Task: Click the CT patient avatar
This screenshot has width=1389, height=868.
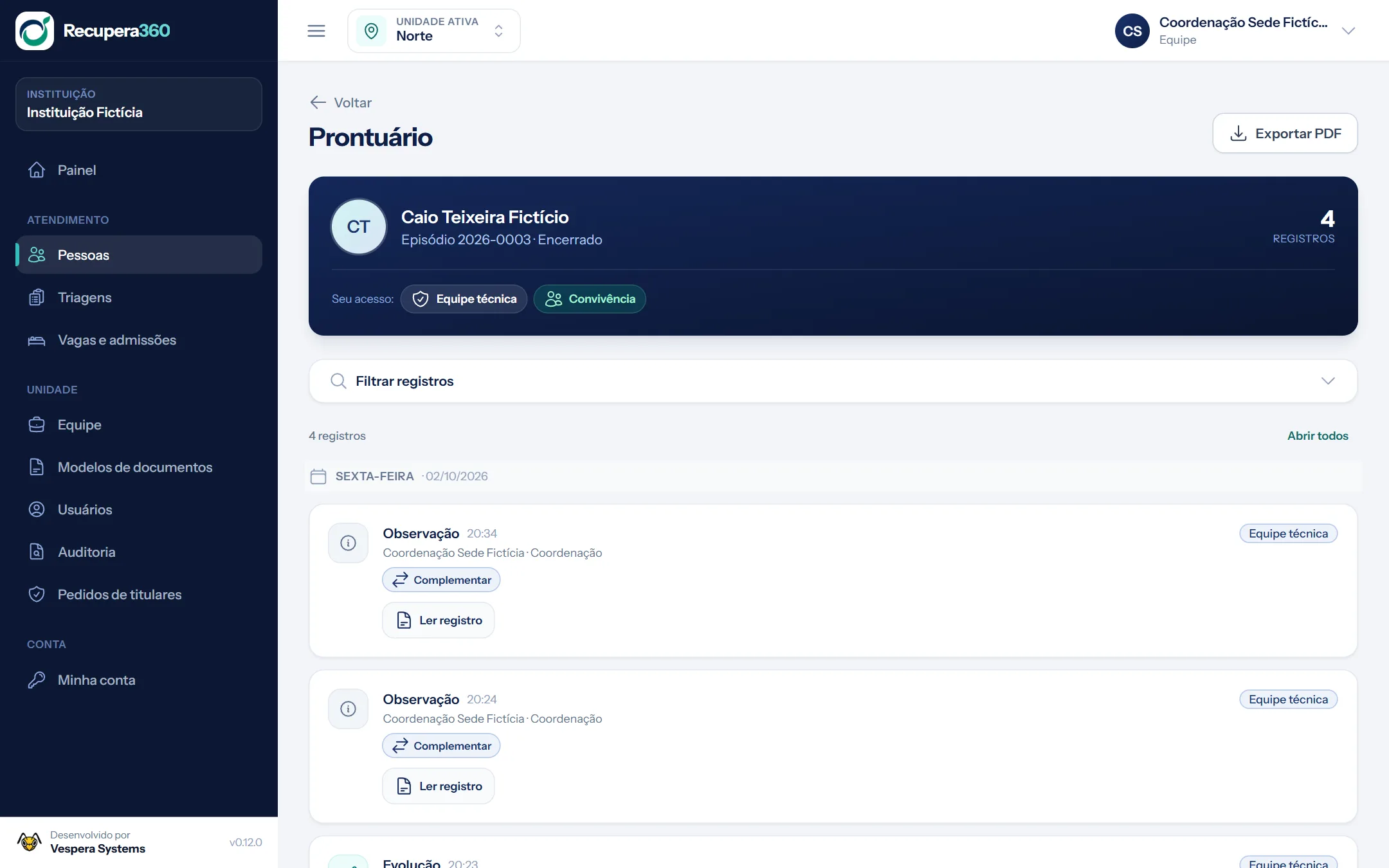Action: [x=359, y=226]
